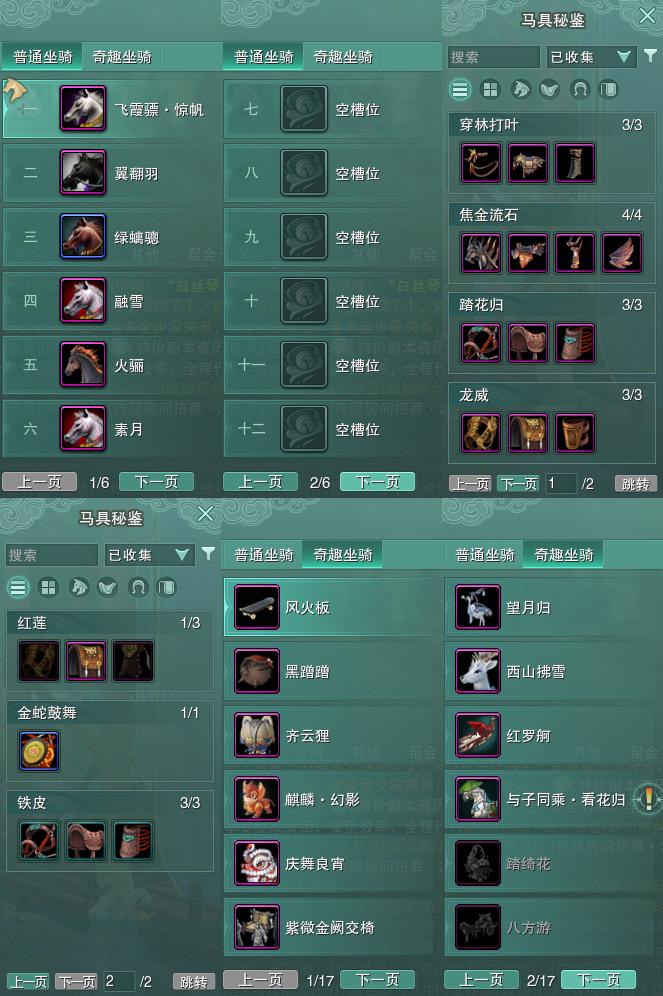The image size is (663, 996).
Task: Select the 火骊 black horse icon
Action: pos(83,365)
